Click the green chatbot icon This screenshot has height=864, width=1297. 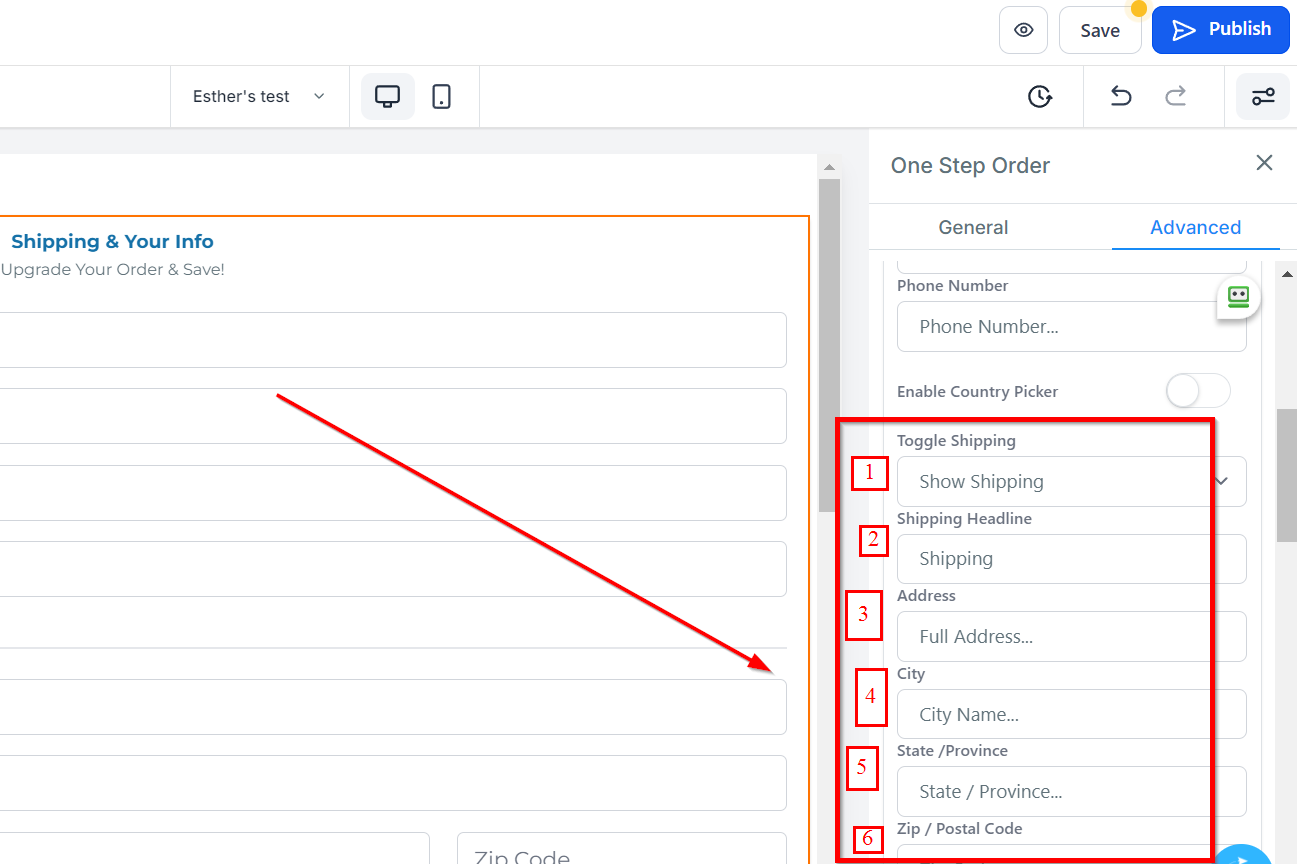click(1239, 297)
